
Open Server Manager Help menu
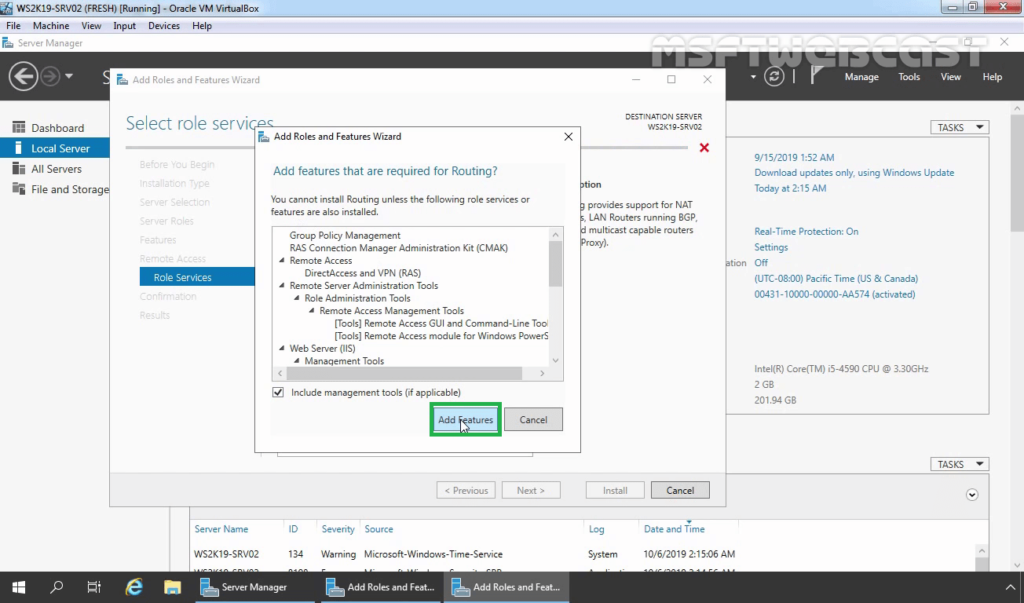992,76
